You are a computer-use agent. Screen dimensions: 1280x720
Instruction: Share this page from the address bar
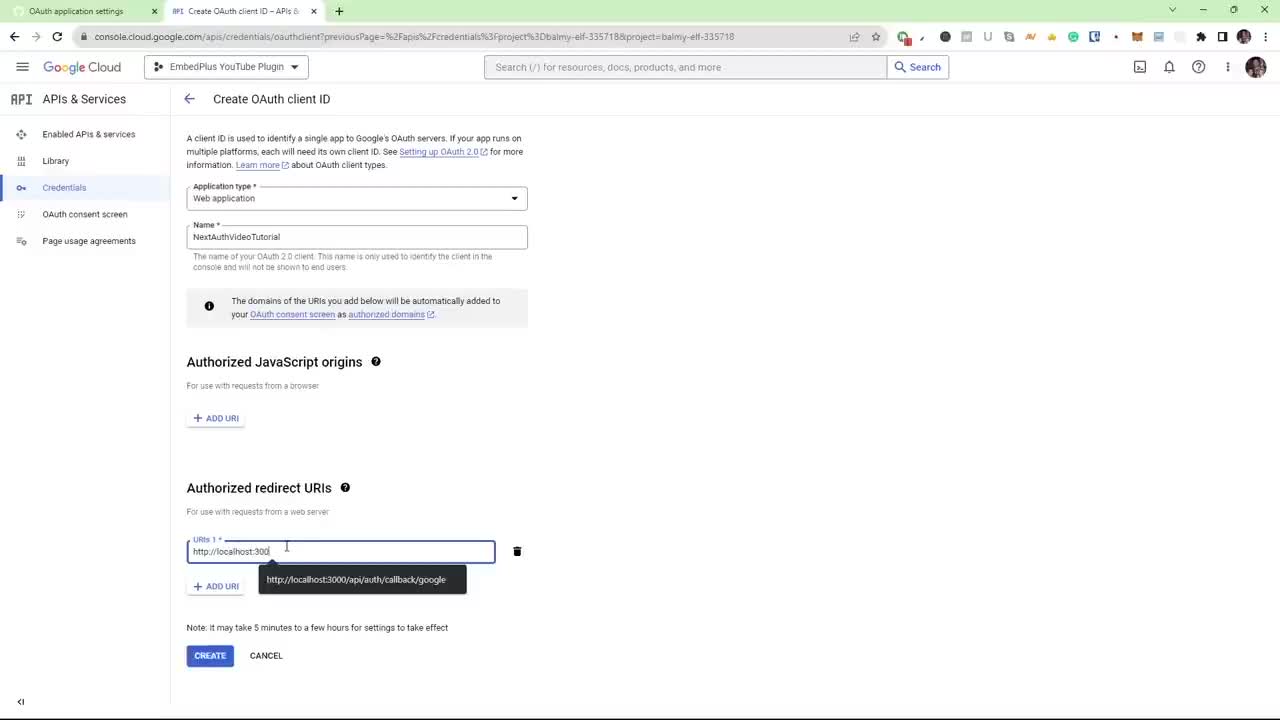point(854,37)
